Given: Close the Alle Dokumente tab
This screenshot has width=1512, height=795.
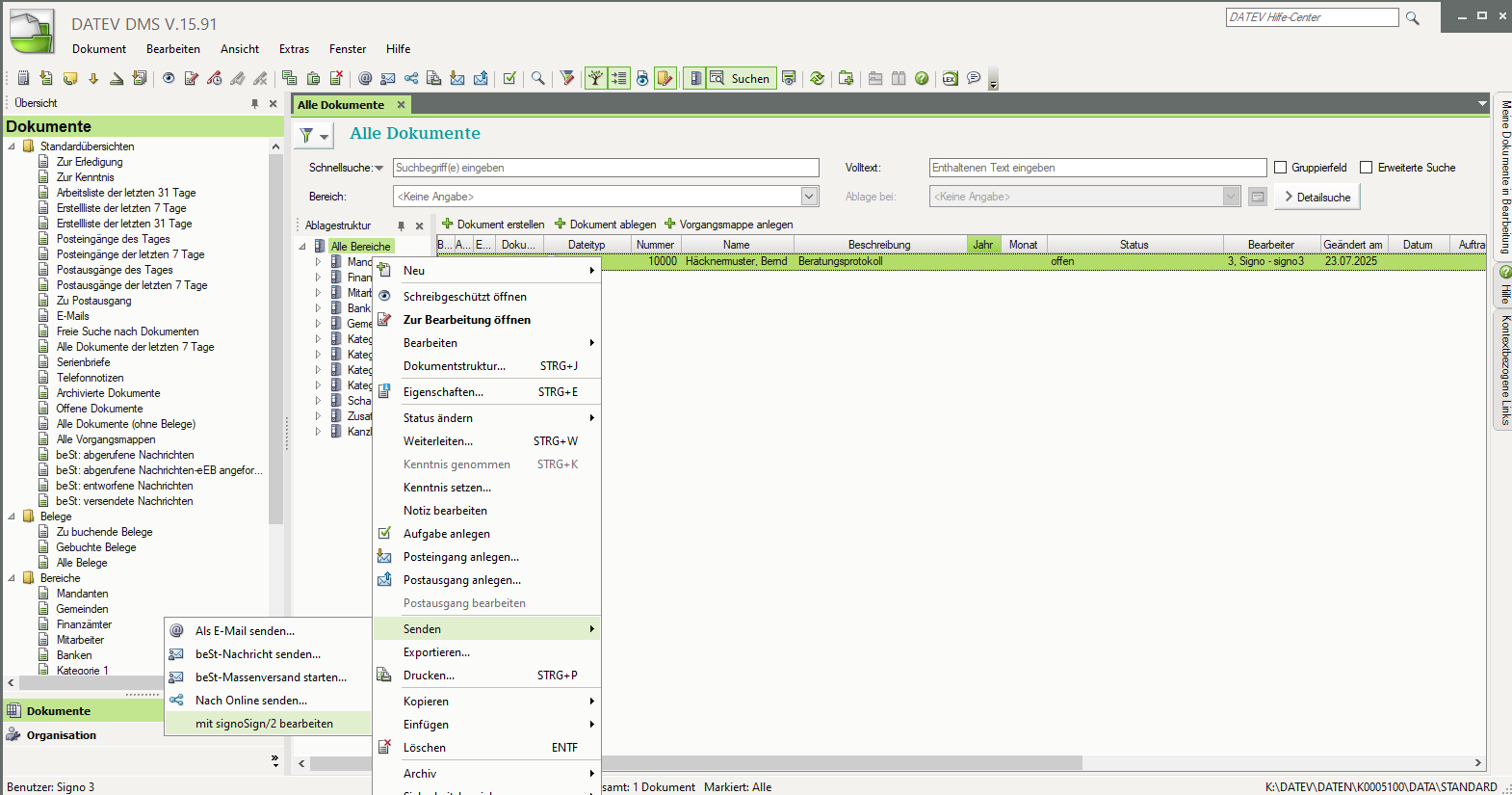Looking at the screenshot, I should (402, 105).
